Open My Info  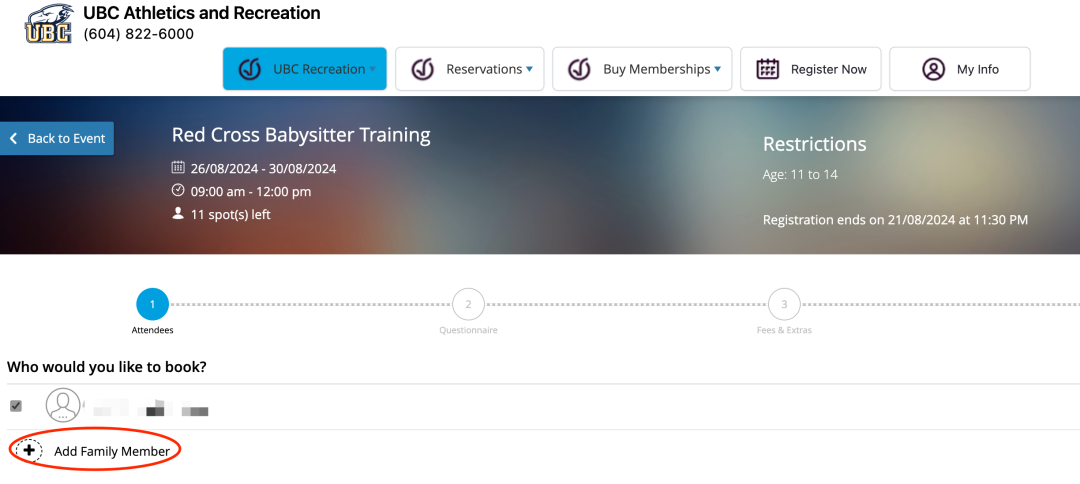point(960,69)
